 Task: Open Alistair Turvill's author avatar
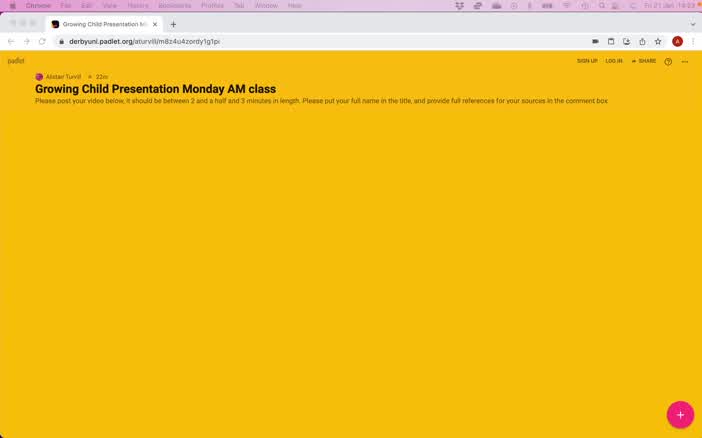point(39,77)
